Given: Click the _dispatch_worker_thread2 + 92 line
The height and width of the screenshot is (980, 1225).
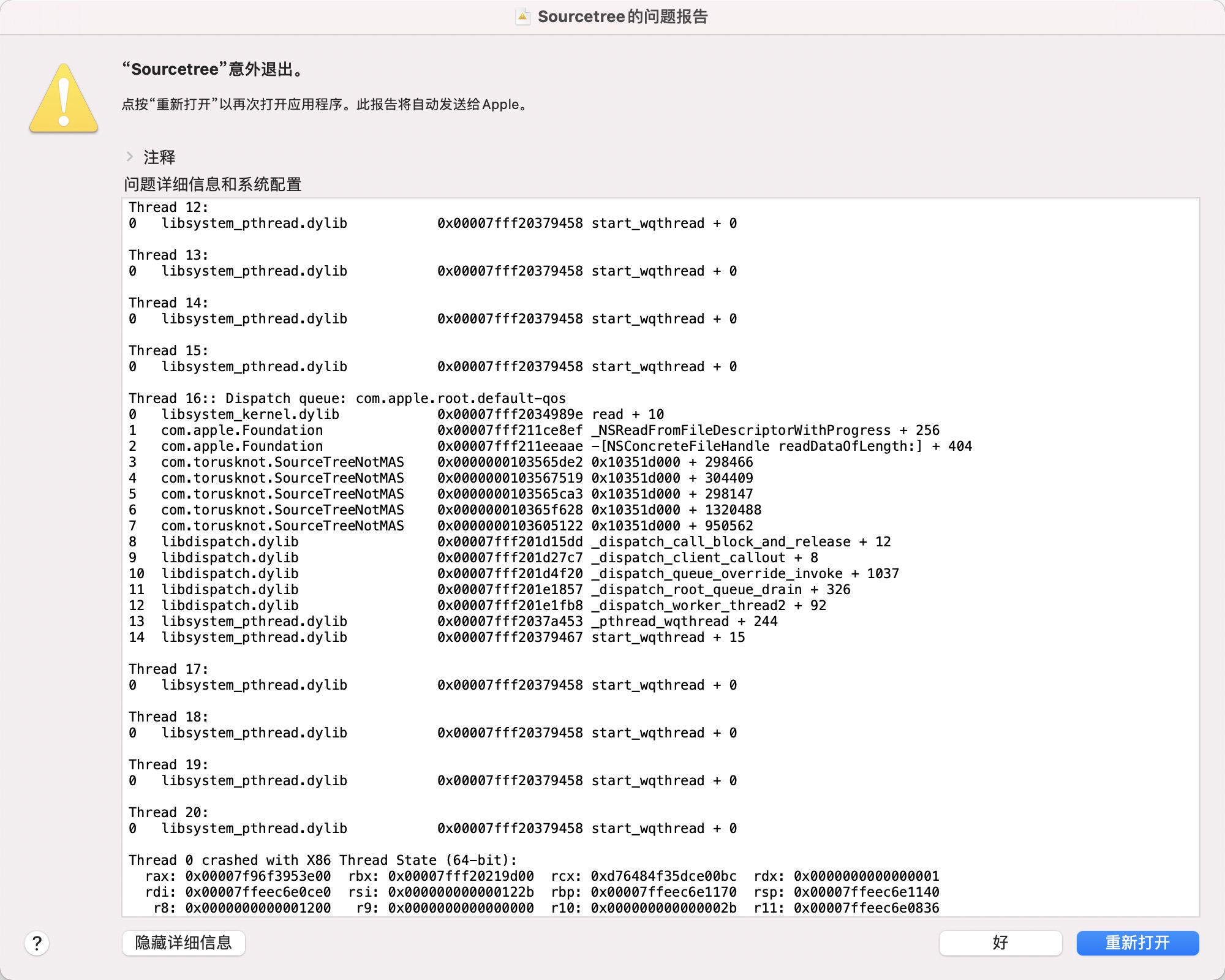Looking at the screenshot, I should pos(478,605).
